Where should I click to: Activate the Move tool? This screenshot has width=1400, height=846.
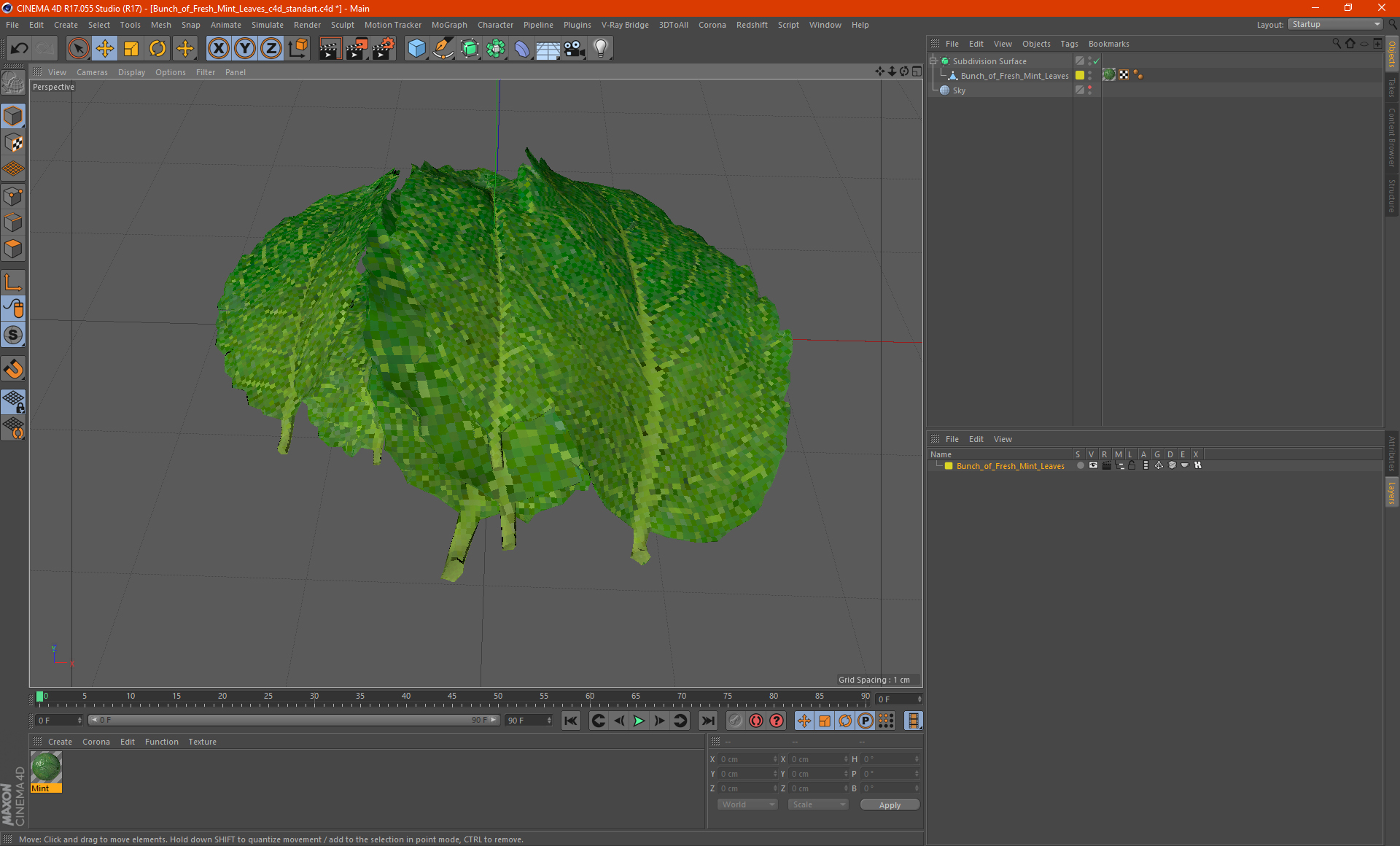pos(105,49)
